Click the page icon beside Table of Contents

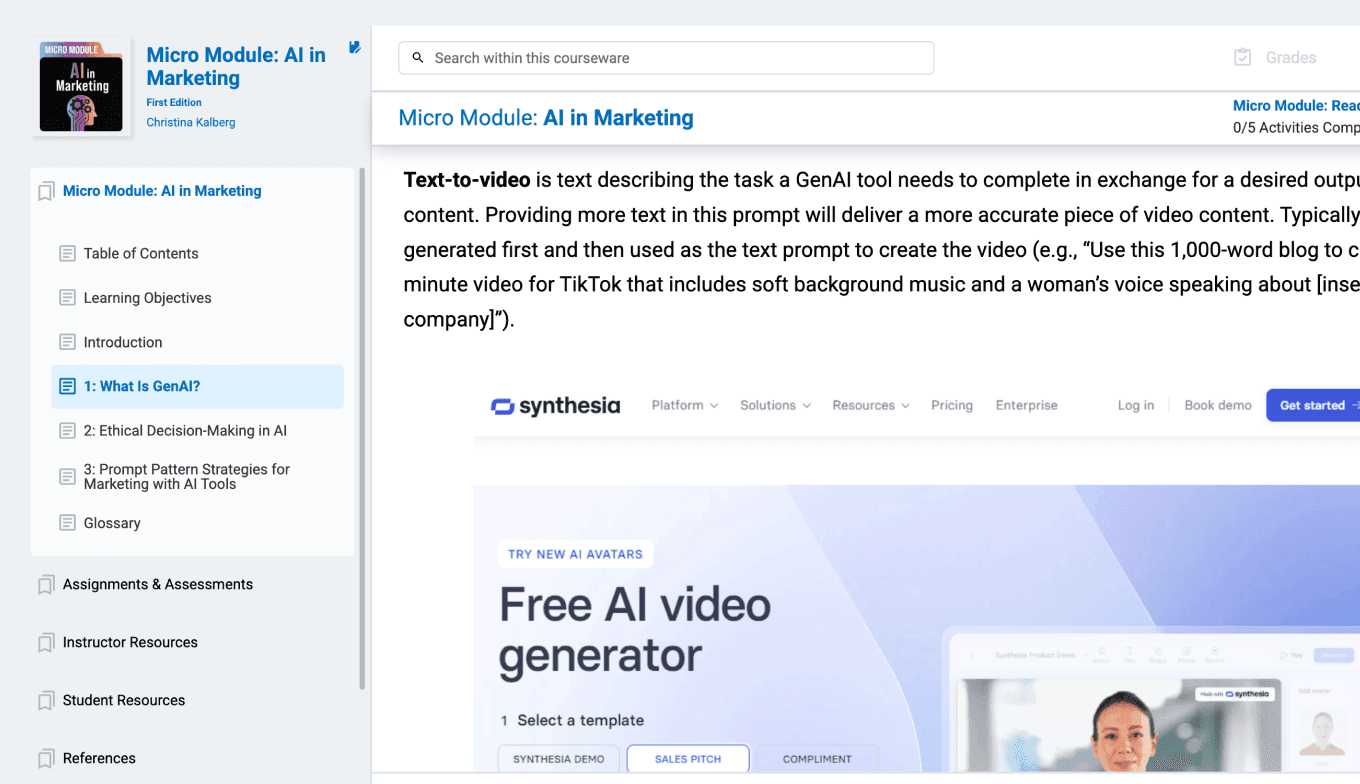coord(67,254)
